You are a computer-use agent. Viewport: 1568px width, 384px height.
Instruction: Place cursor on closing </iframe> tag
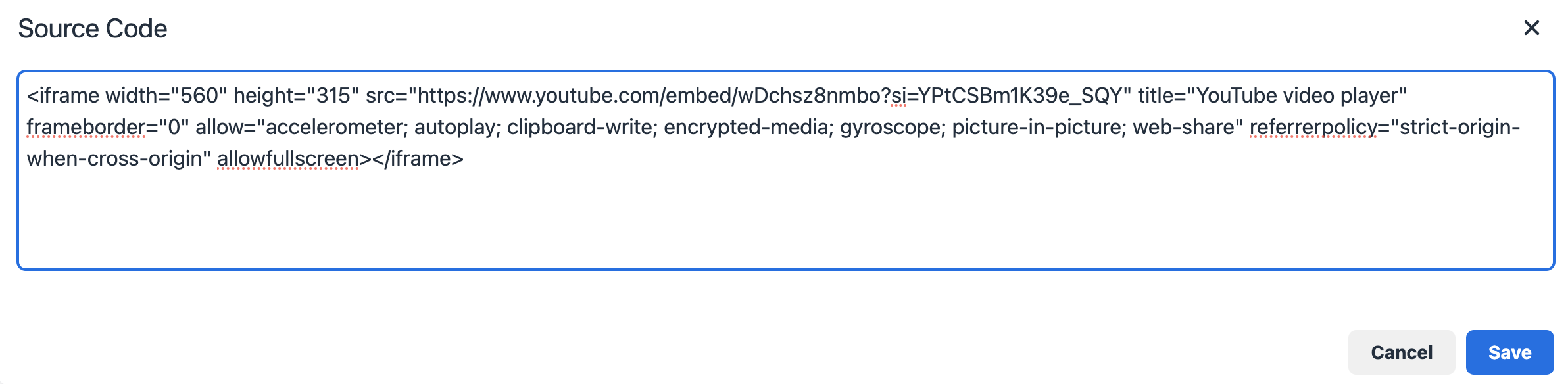coord(418,158)
